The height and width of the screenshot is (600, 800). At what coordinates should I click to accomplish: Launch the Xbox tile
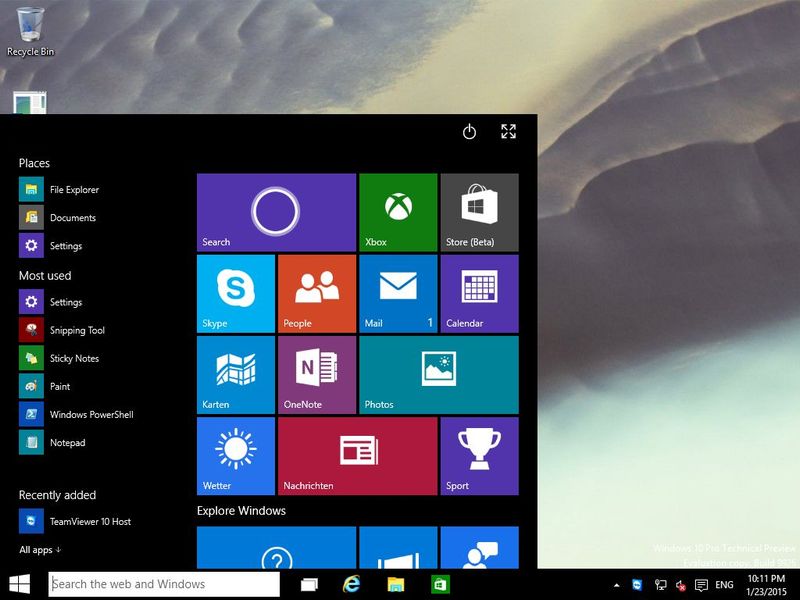click(398, 212)
